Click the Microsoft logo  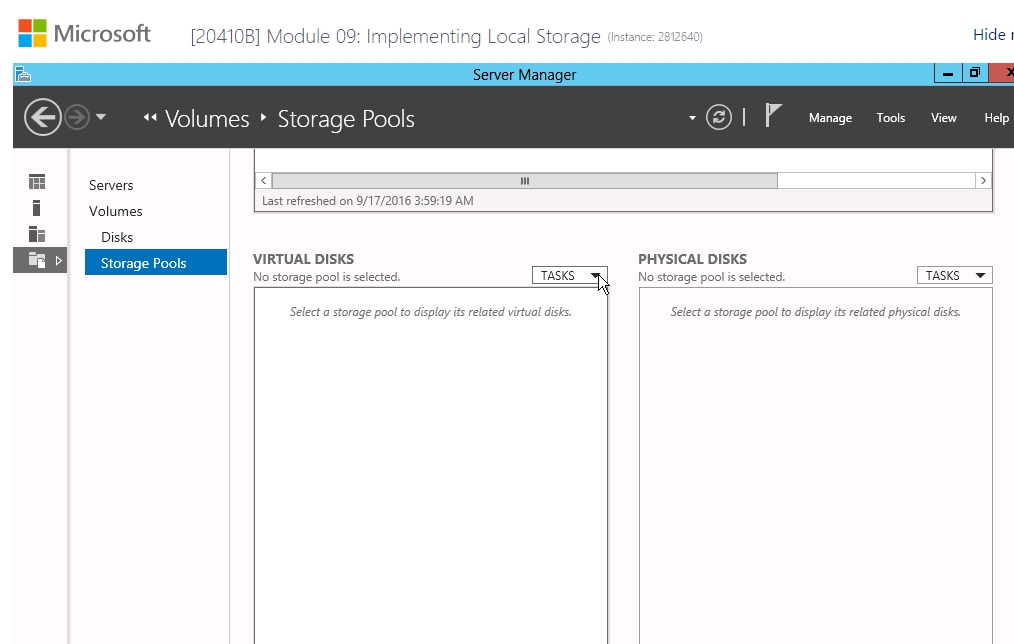[x=84, y=34]
